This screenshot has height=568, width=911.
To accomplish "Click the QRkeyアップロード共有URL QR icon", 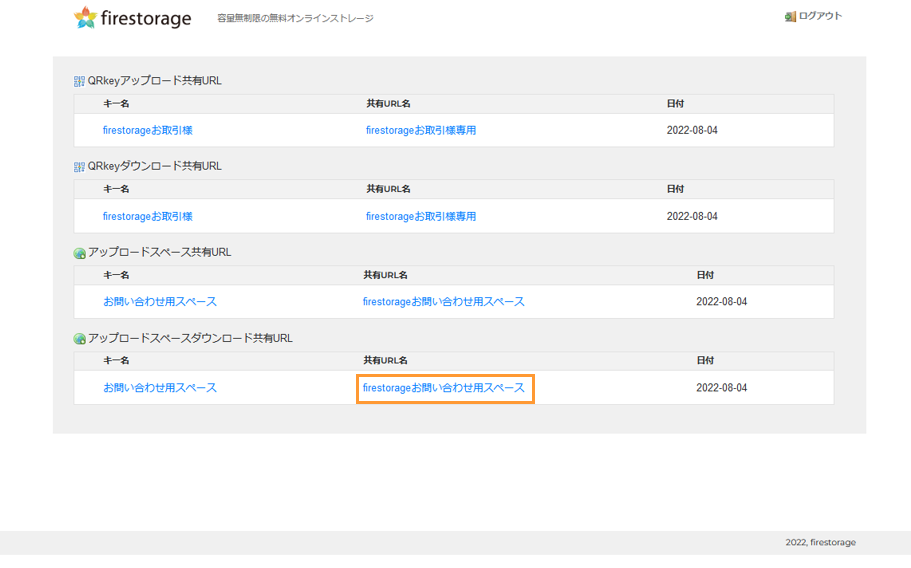I will [80, 81].
